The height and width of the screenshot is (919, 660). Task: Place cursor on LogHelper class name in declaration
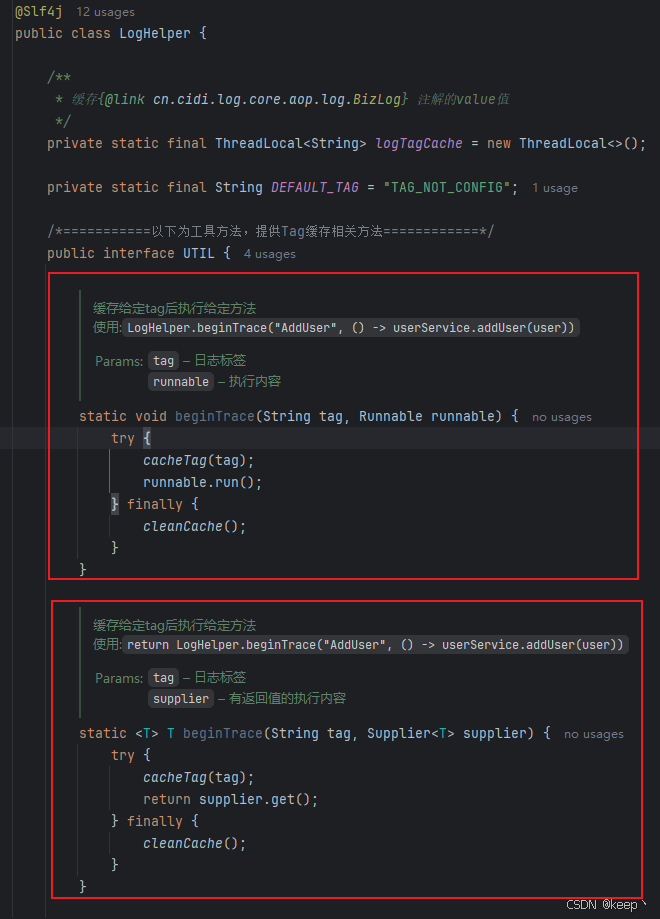pos(155,33)
